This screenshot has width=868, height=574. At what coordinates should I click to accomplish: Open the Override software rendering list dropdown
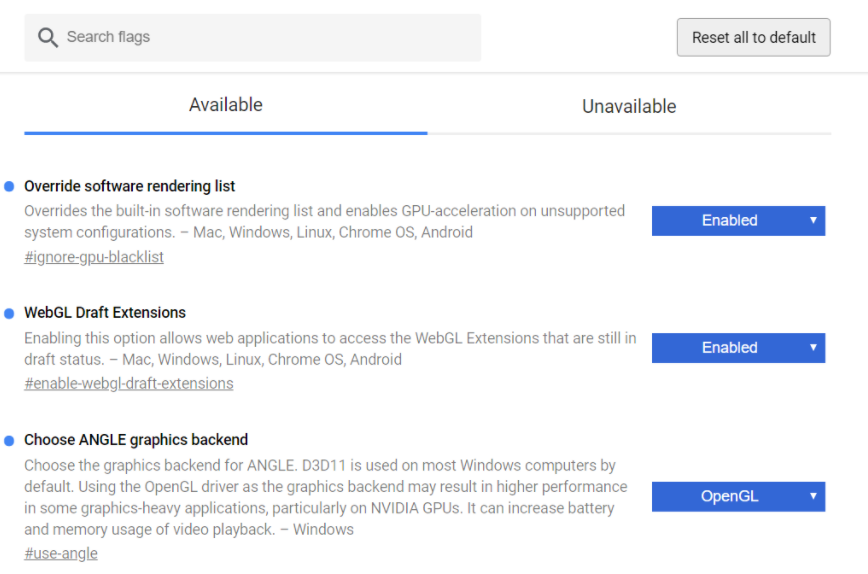(x=737, y=220)
